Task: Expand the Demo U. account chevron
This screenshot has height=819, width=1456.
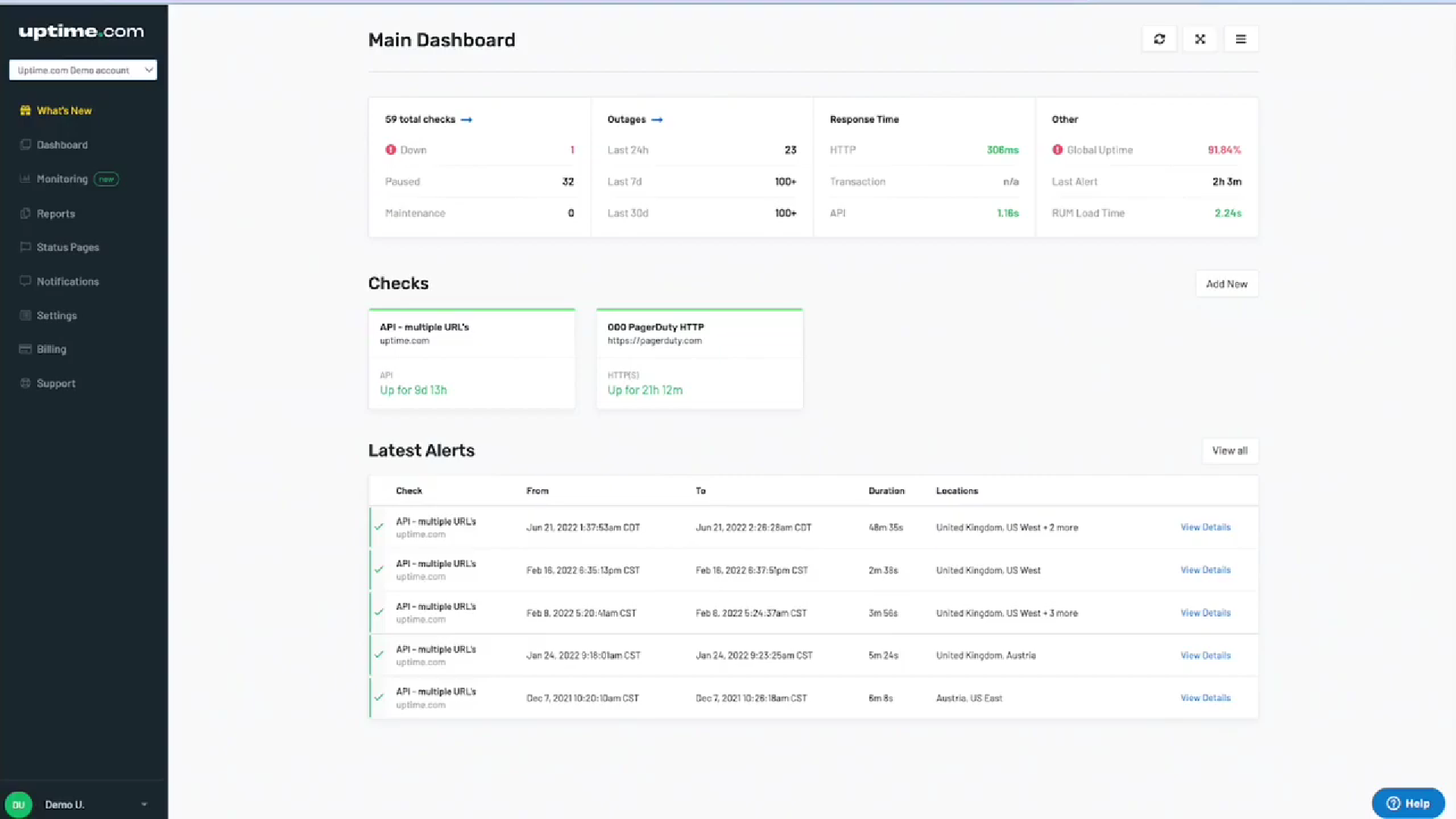Action: (144, 805)
